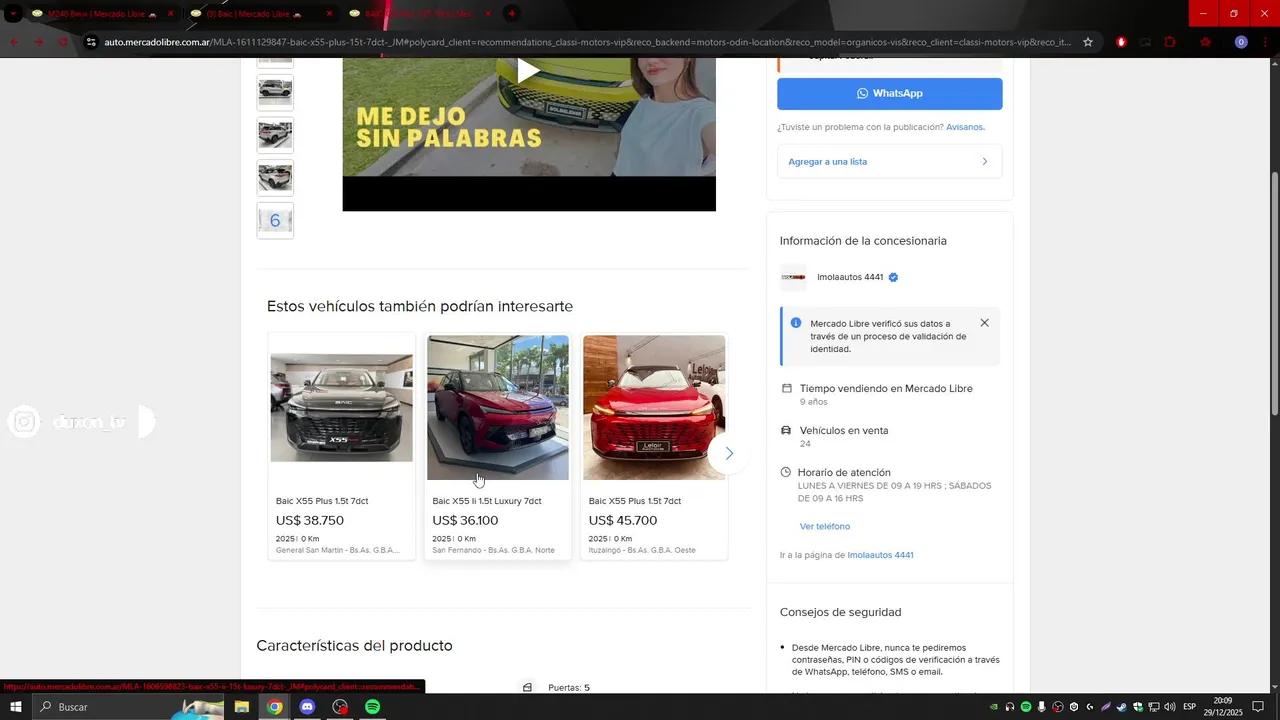Click the calendar icon by Tiempo vendiendo
This screenshot has width=1280, height=720.
[x=786, y=388]
